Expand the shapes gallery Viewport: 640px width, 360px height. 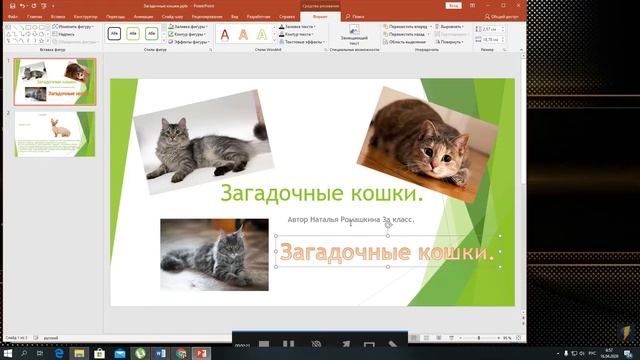pos(48,41)
